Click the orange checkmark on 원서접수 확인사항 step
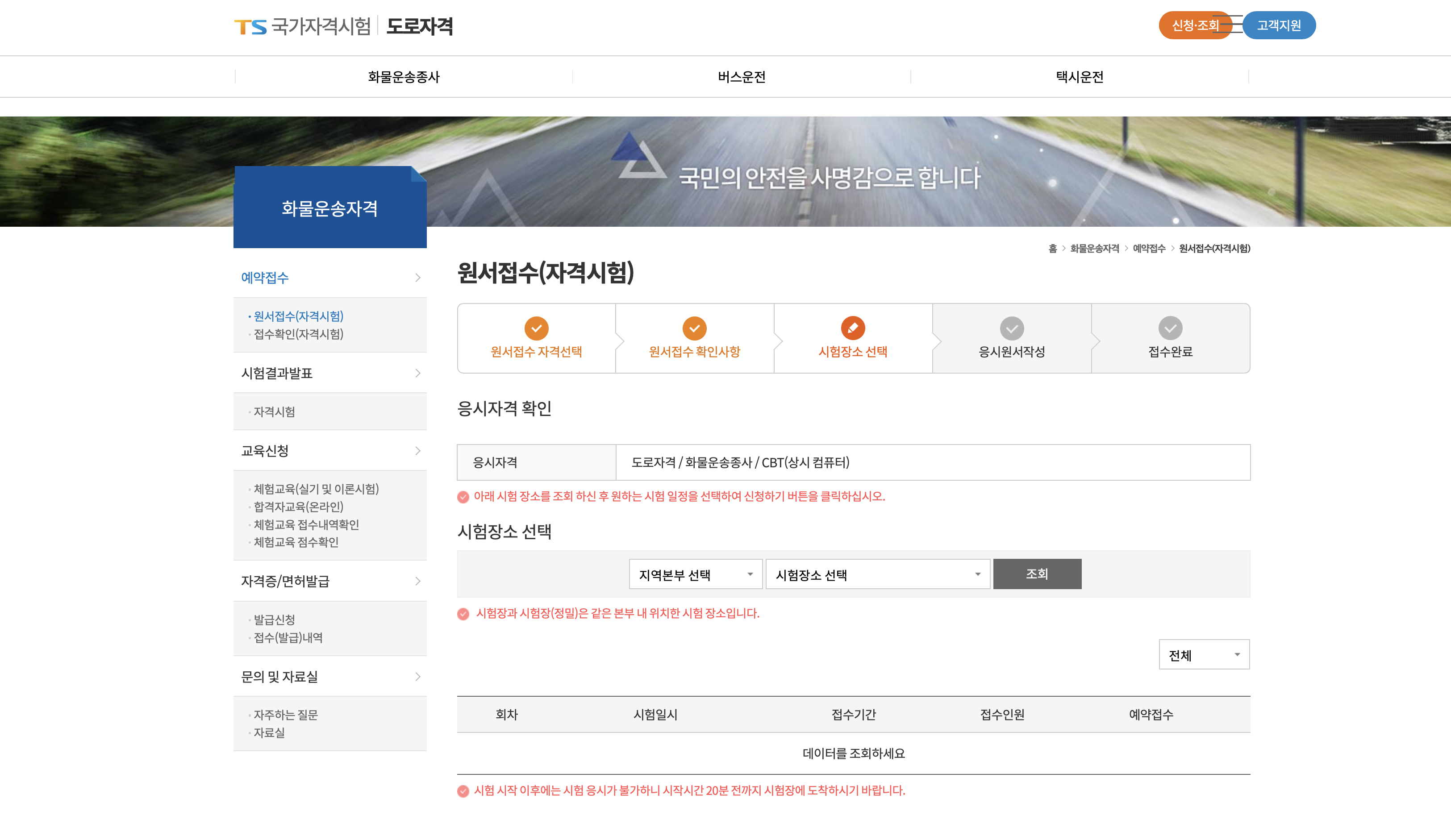1451x840 pixels. click(x=696, y=328)
